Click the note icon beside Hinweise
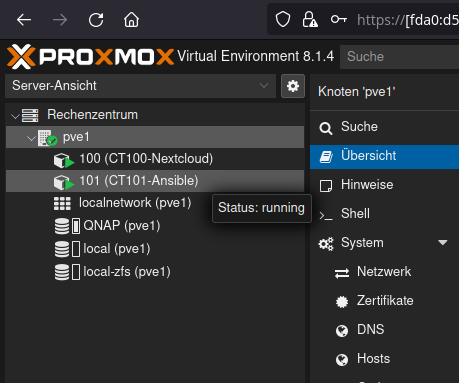459x383 pixels. (326, 186)
